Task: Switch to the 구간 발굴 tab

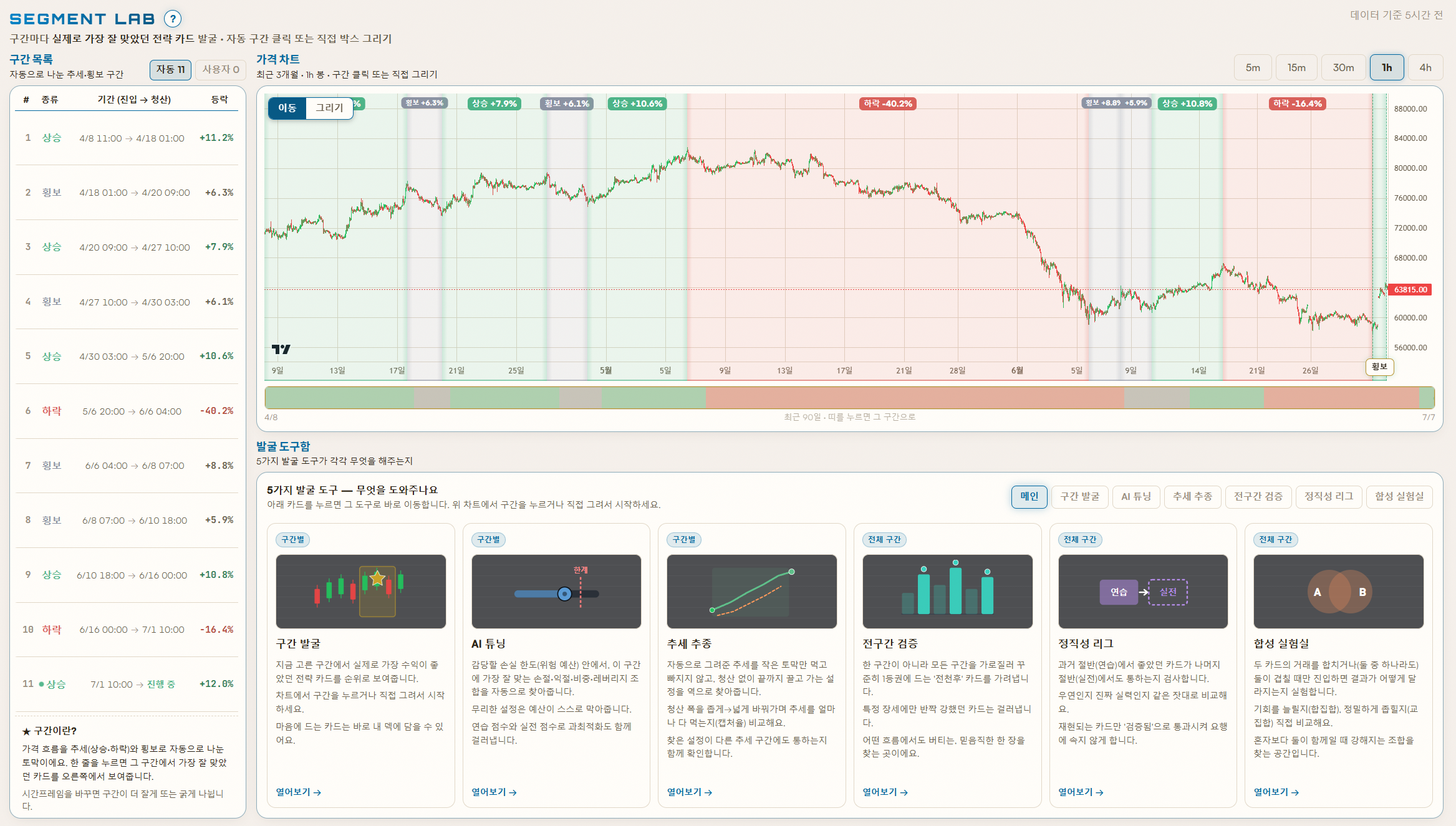Action: pyautogui.click(x=1080, y=497)
